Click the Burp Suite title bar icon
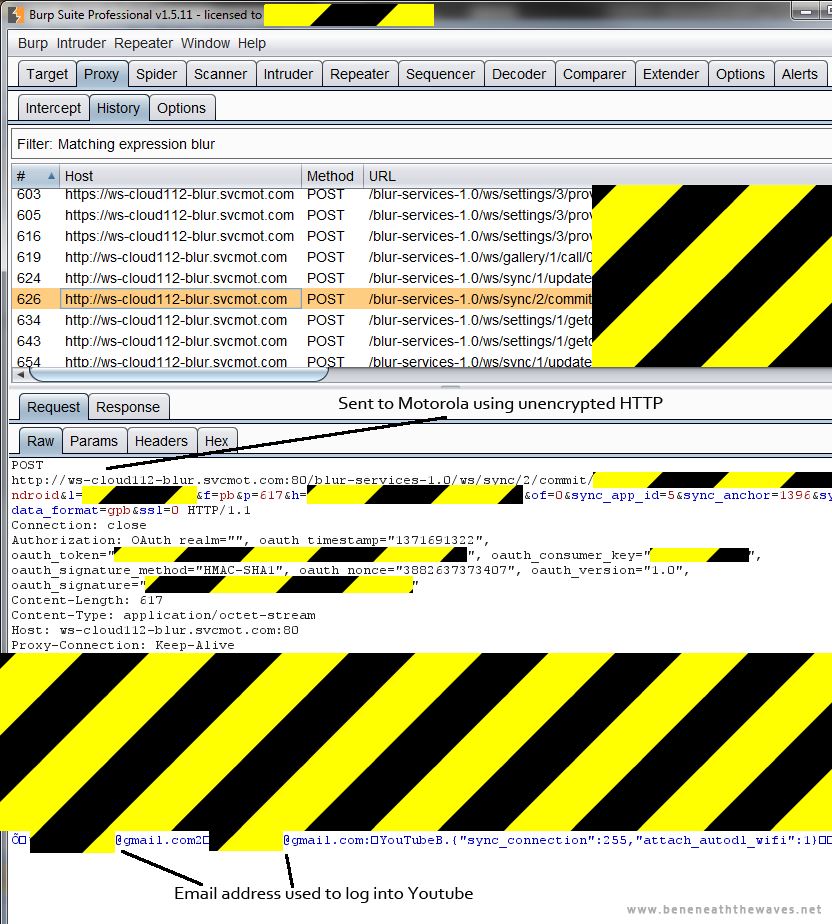This screenshot has height=924, width=832. [16, 14]
